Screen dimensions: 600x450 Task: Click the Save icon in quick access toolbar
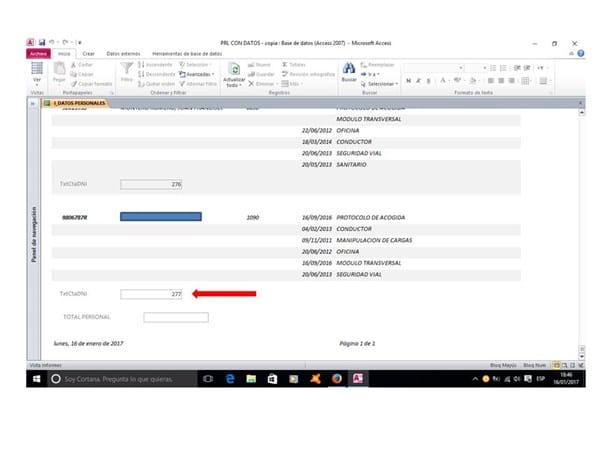[x=42, y=44]
